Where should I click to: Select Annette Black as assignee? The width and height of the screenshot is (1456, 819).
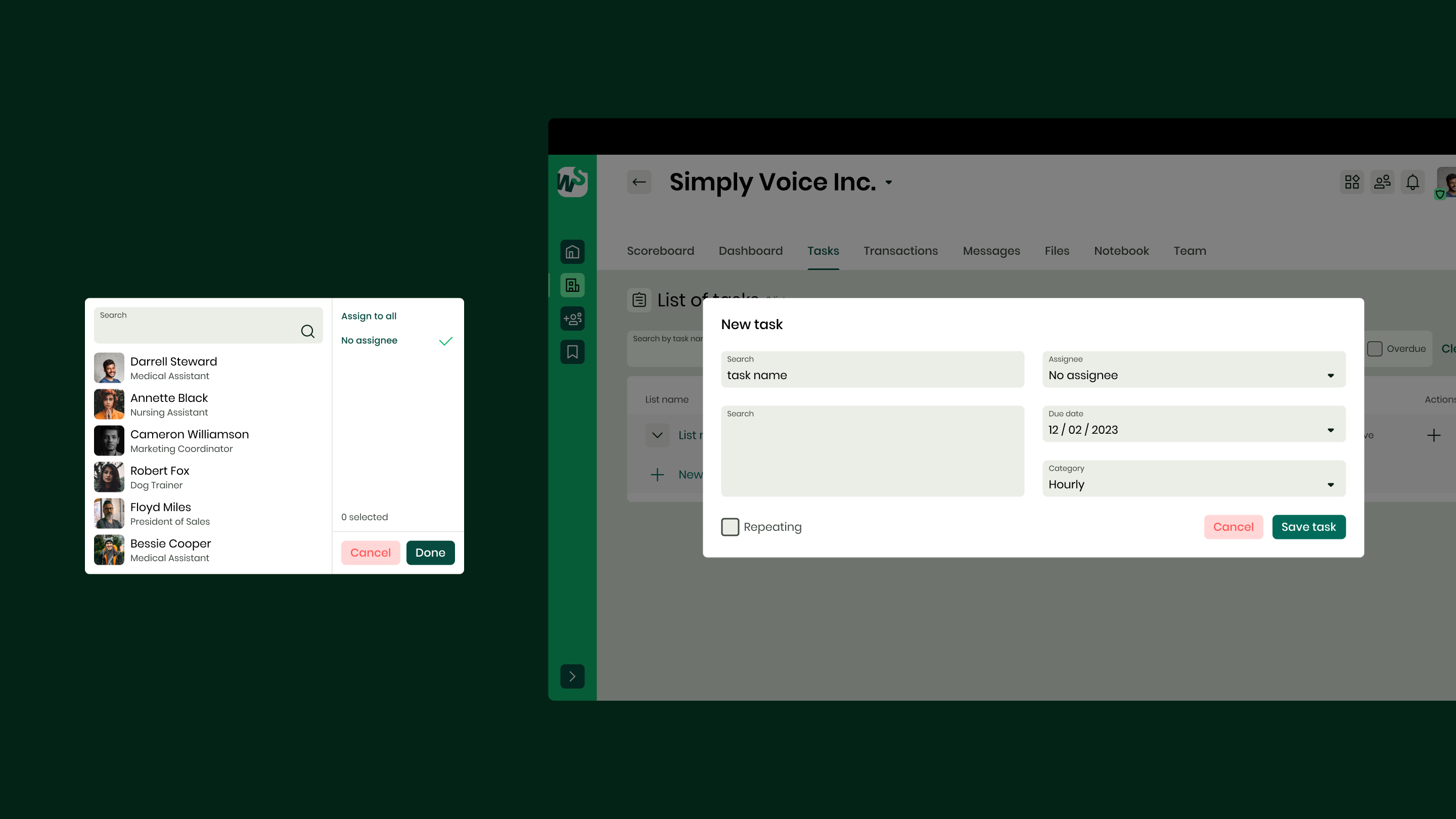tap(208, 404)
